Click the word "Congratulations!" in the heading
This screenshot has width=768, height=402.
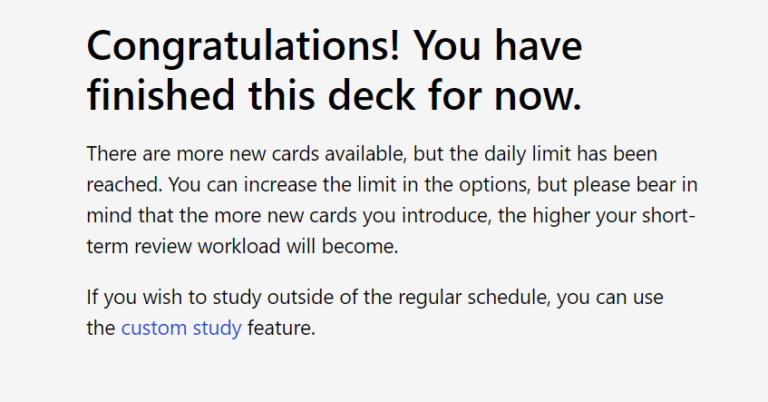click(243, 47)
